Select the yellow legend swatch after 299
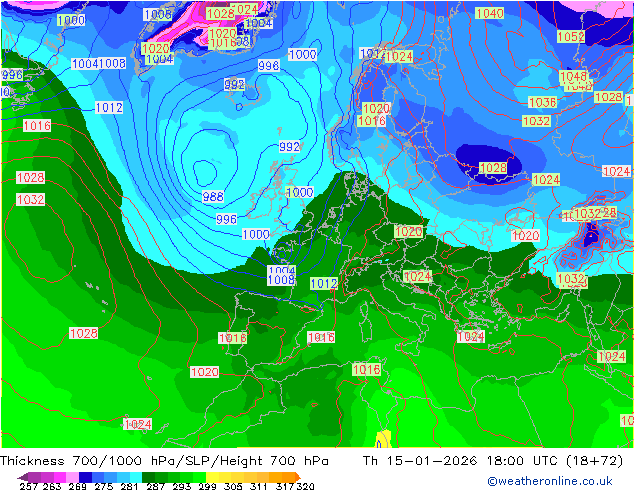Viewport: 634px width, 490px height. click(212, 477)
